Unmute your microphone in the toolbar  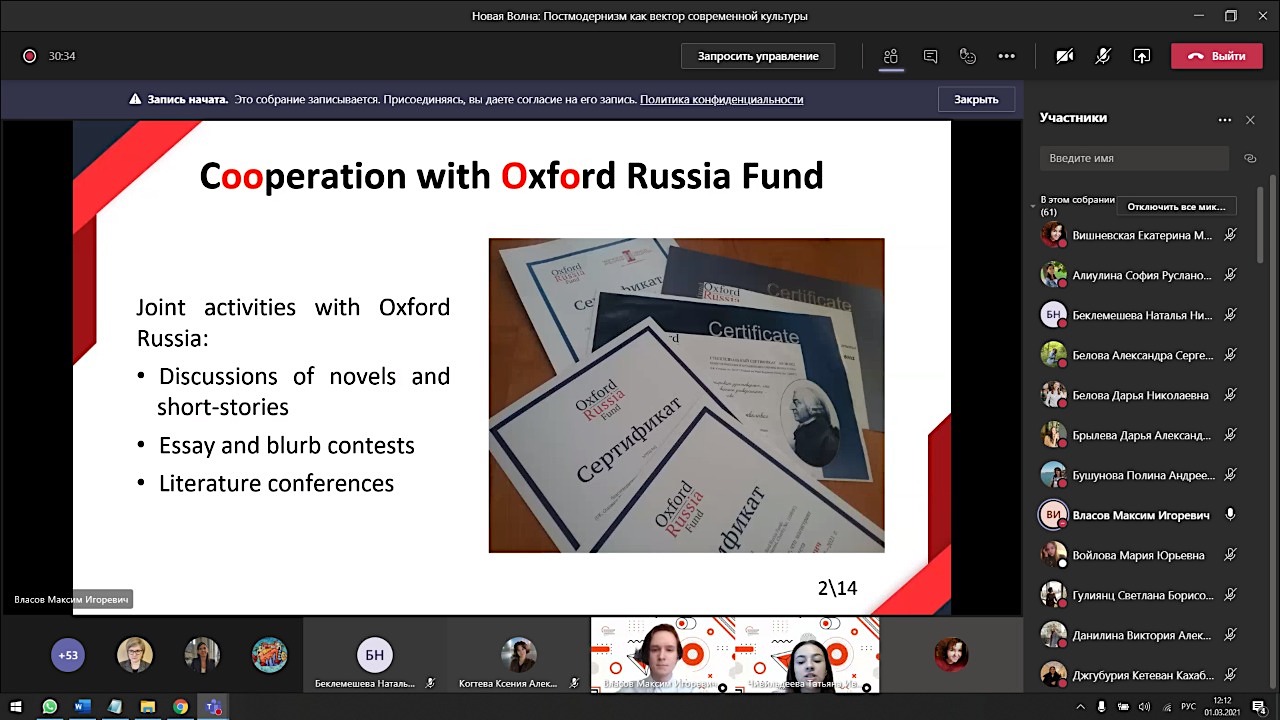1103,56
